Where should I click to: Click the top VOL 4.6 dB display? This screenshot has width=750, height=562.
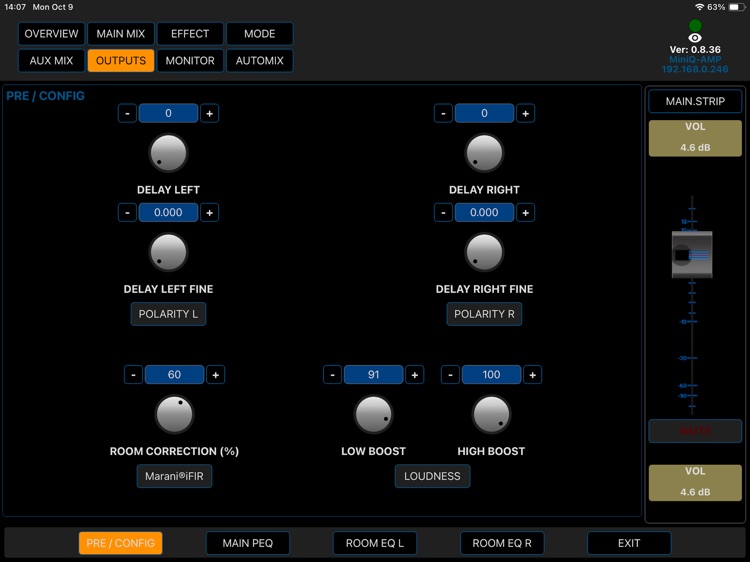(x=695, y=138)
